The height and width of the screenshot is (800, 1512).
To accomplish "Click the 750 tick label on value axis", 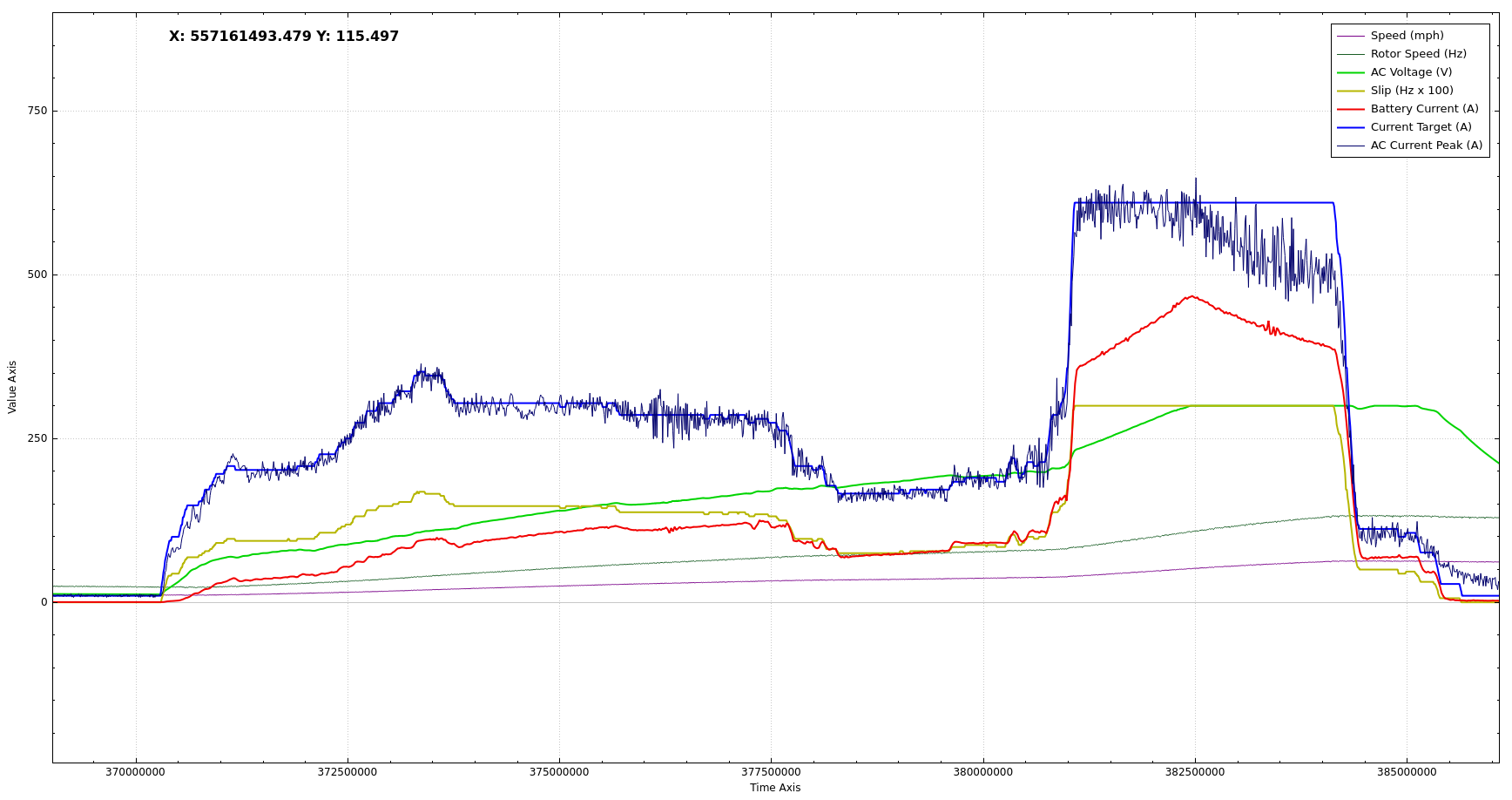I will tap(37, 111).
